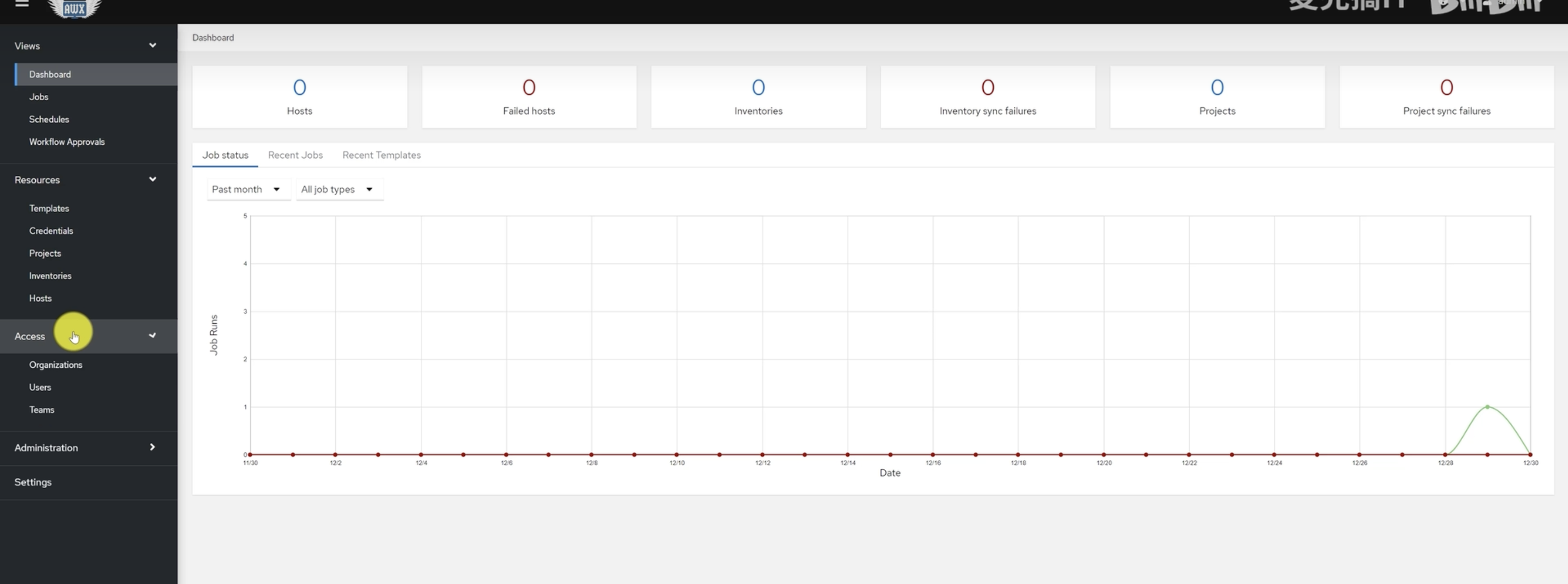This screenshot has height=584, width=1568.
Task: Click the green peak data point on chart
Action: (1488, 407)
